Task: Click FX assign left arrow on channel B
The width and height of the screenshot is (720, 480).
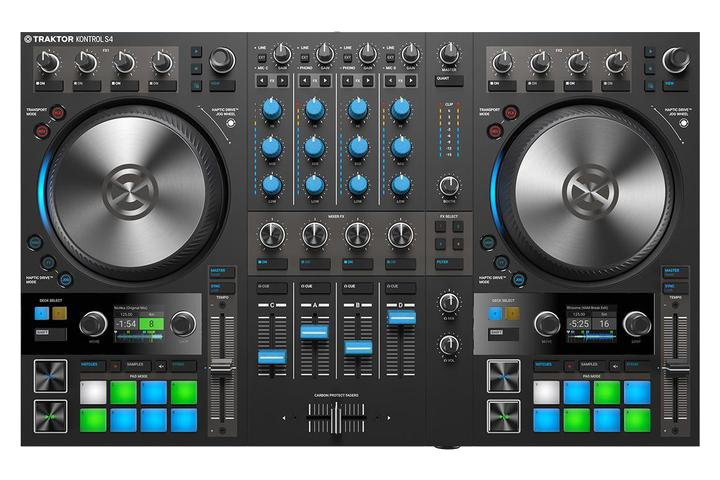Action: pos(347,81)
